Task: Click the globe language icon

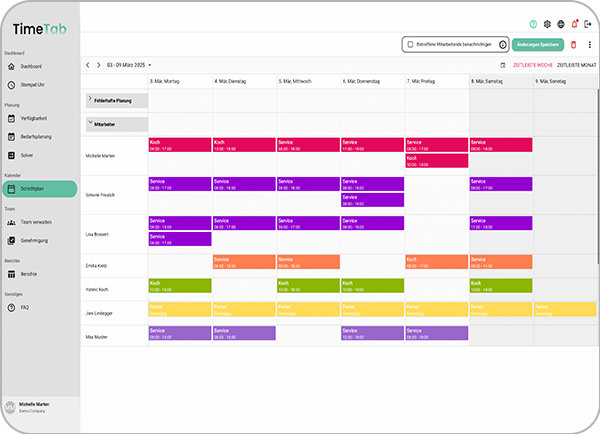Action: tap(561, 24)
